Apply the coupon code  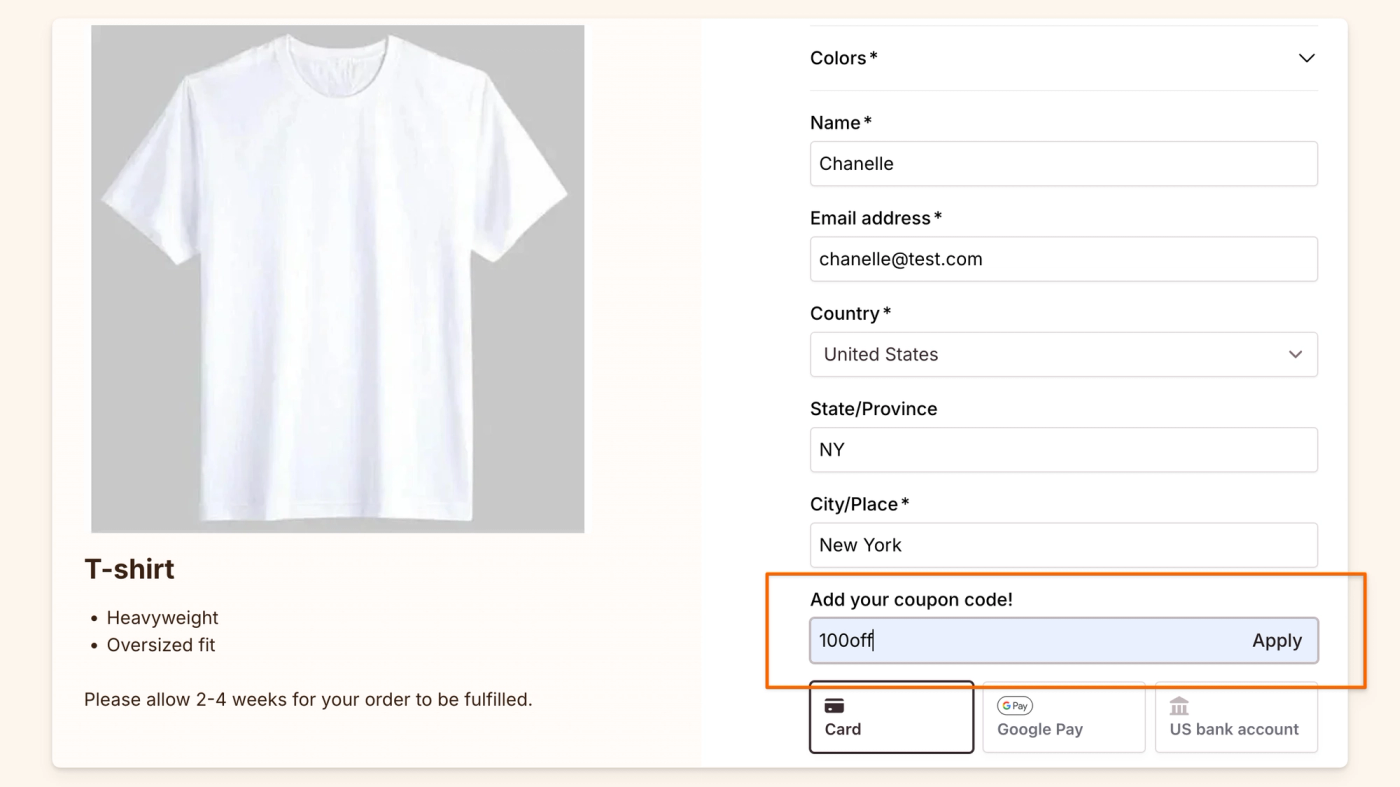[1277, 641]
